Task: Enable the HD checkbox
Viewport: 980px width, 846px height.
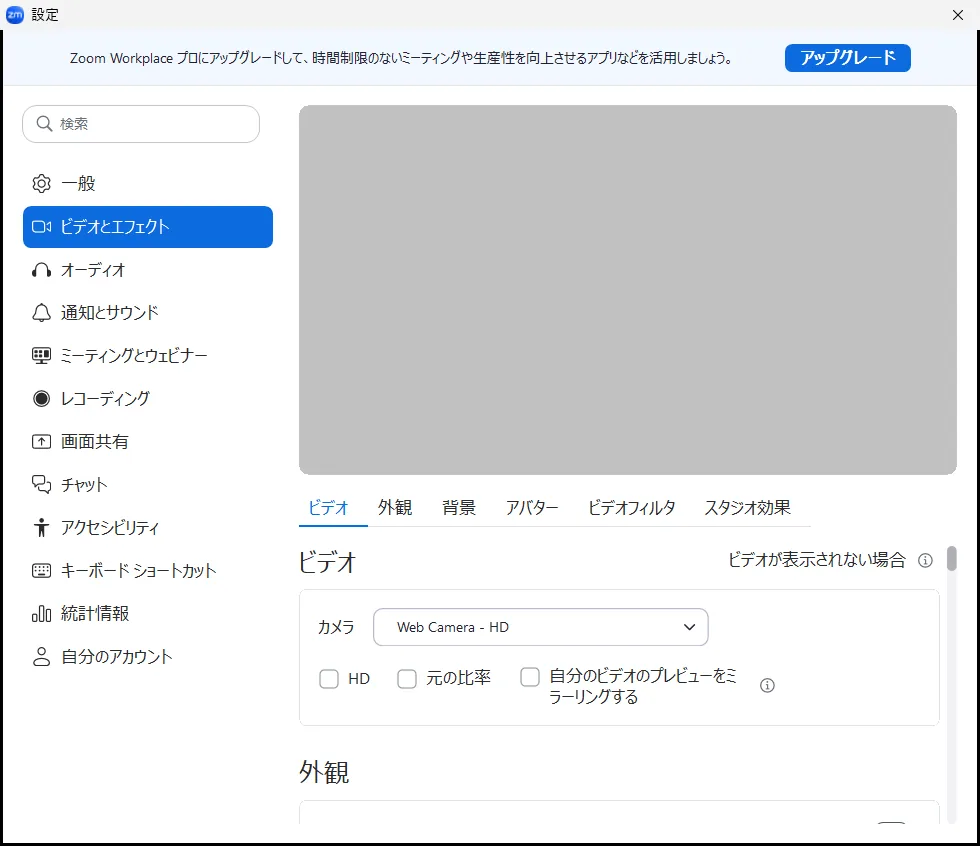Action: tap(329, 679)
